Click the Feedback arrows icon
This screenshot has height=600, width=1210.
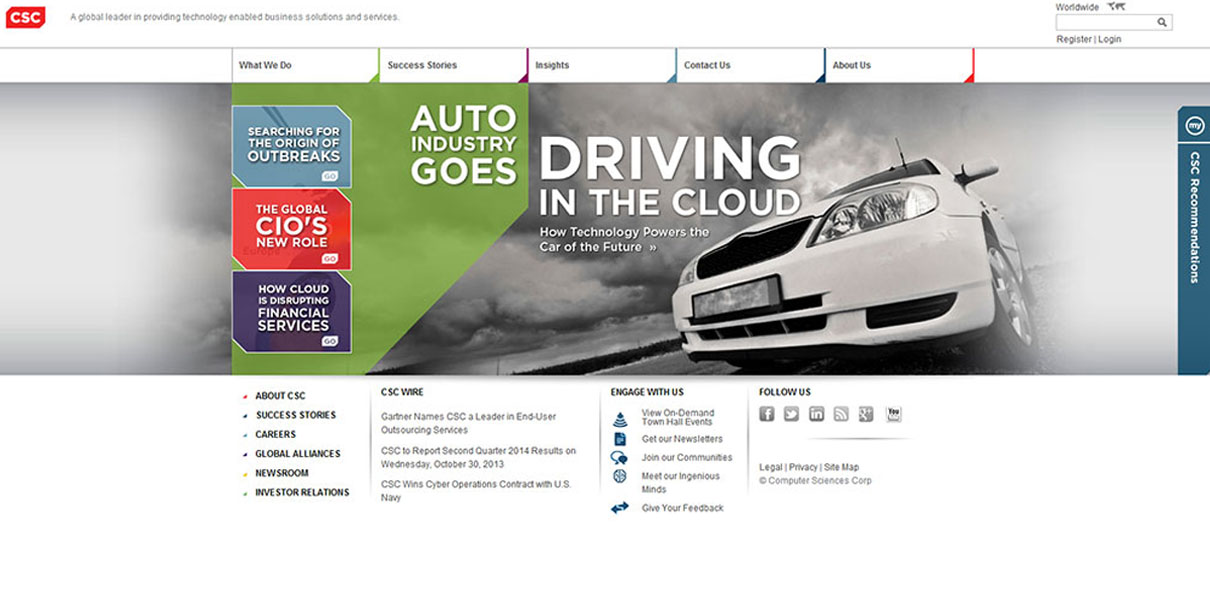pos(620,508)
